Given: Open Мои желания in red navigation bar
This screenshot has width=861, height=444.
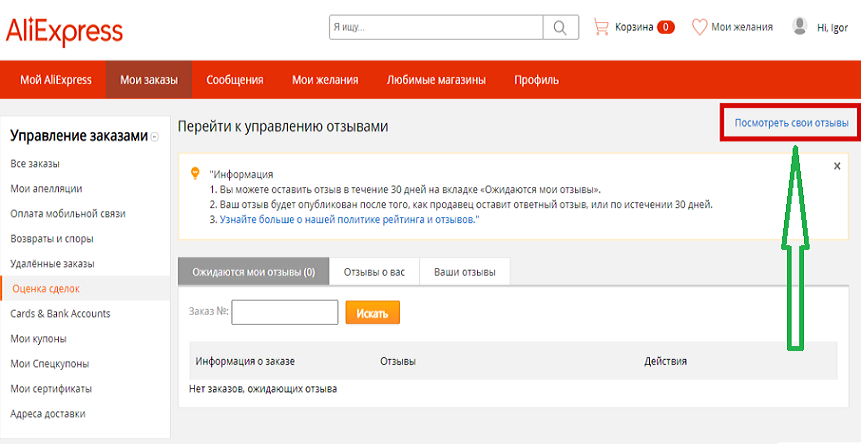Looking at the screenshot, I should [325, 80].
